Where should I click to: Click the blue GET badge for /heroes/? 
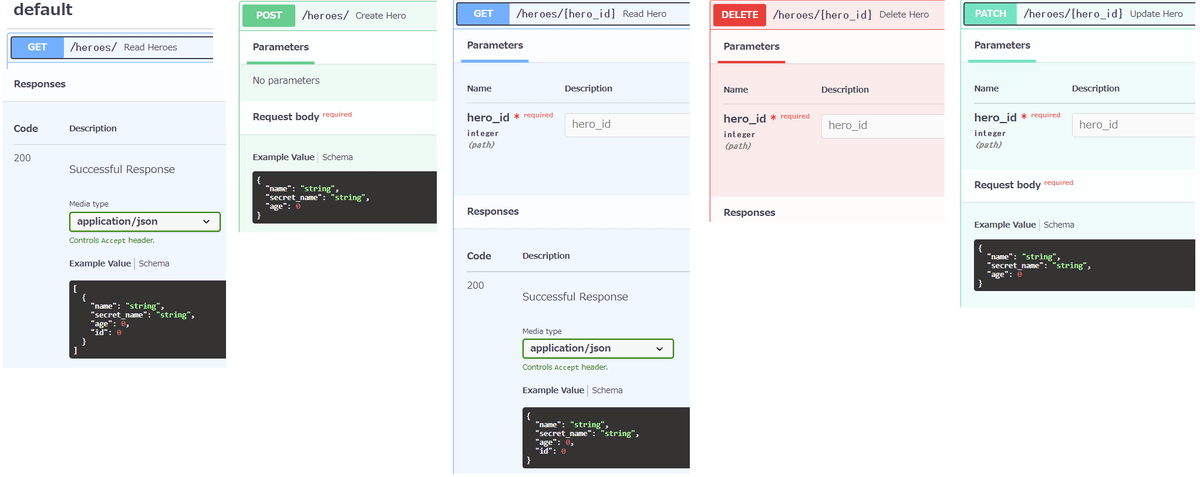[37, 47]
